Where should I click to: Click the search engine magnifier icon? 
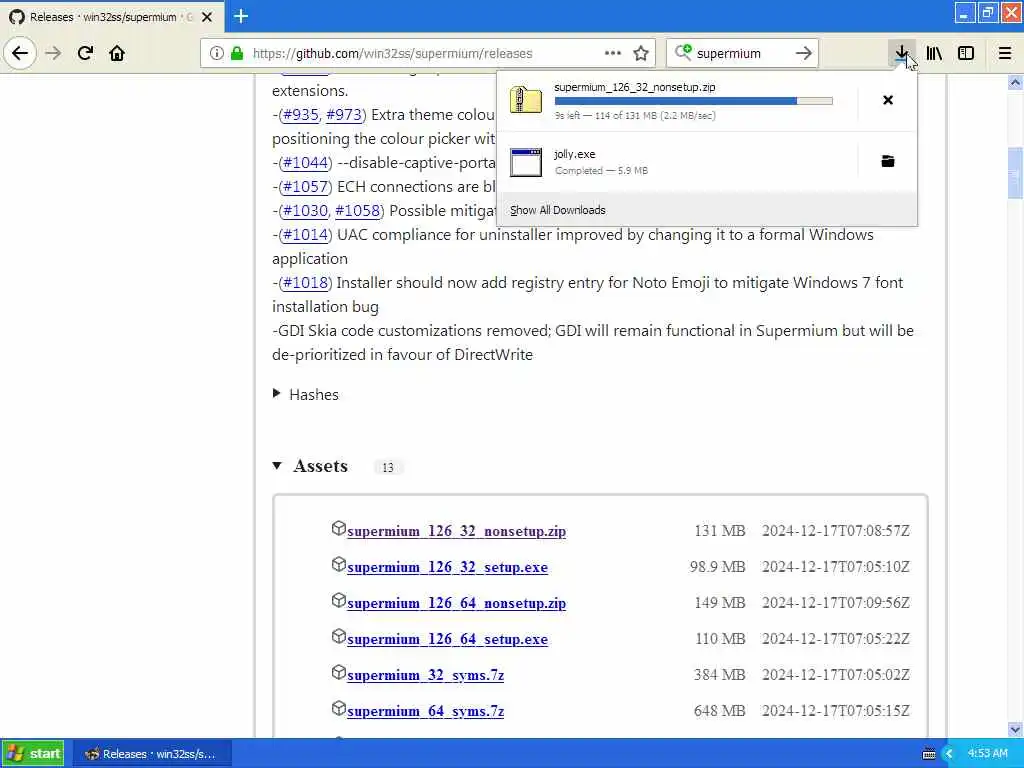tap(683, 52)
